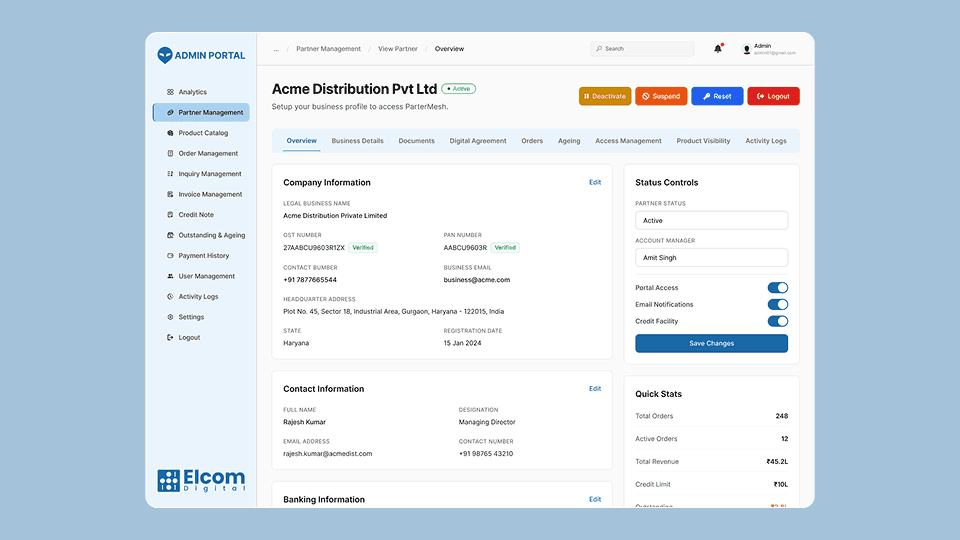Screen dimensions: 960x540
Task: Open the Digital Agreement tab
Action: tap(478, 141)
